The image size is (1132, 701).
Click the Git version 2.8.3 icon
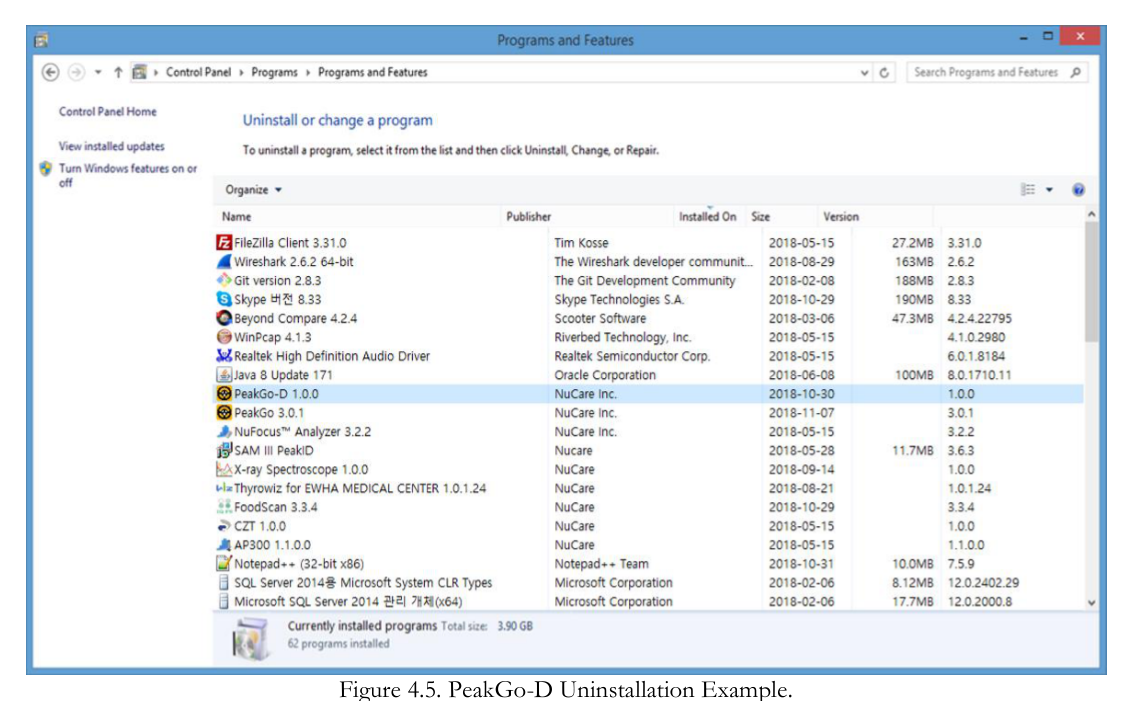[x=224, y=280]
